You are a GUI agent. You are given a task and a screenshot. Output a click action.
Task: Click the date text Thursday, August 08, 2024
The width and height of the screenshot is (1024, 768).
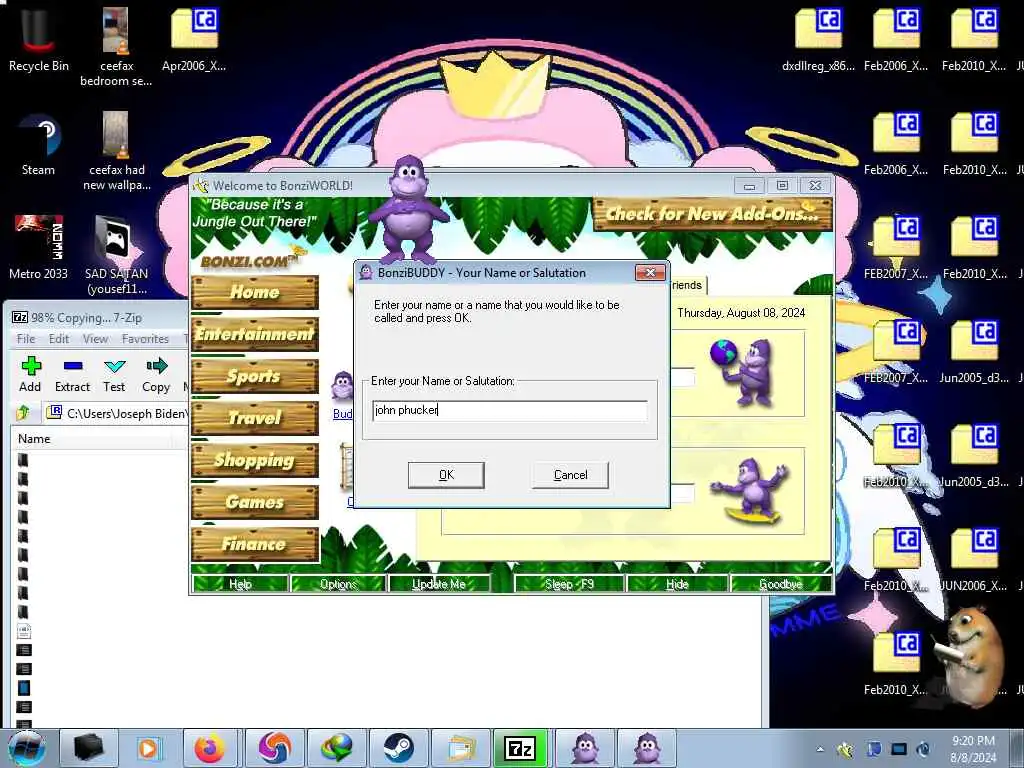click(741, 313)
